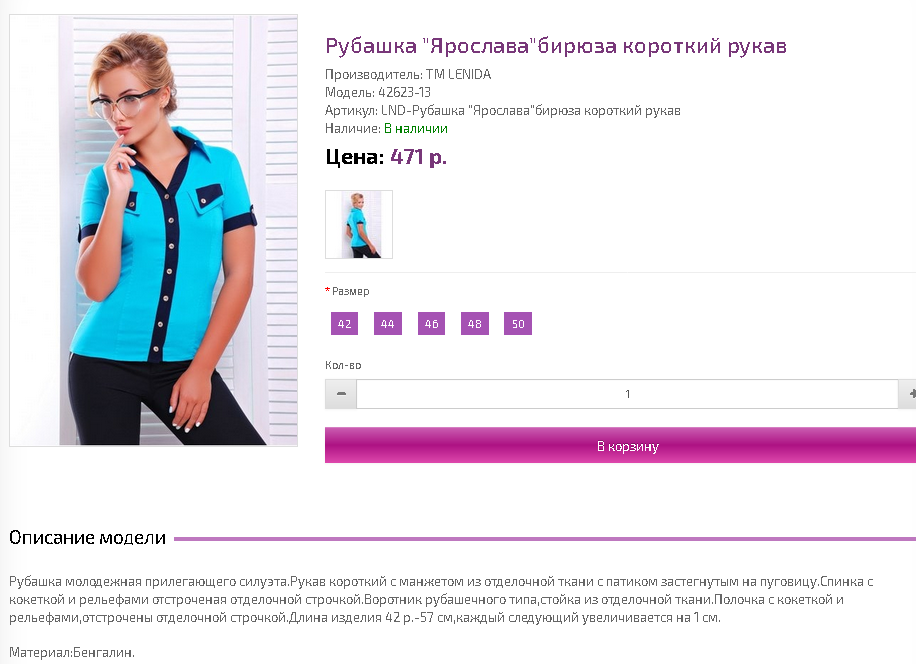This screenshot has height=664, width=916.
Task: Click the quantity input field
Action: pyautogui.click(x=627, y=394)
